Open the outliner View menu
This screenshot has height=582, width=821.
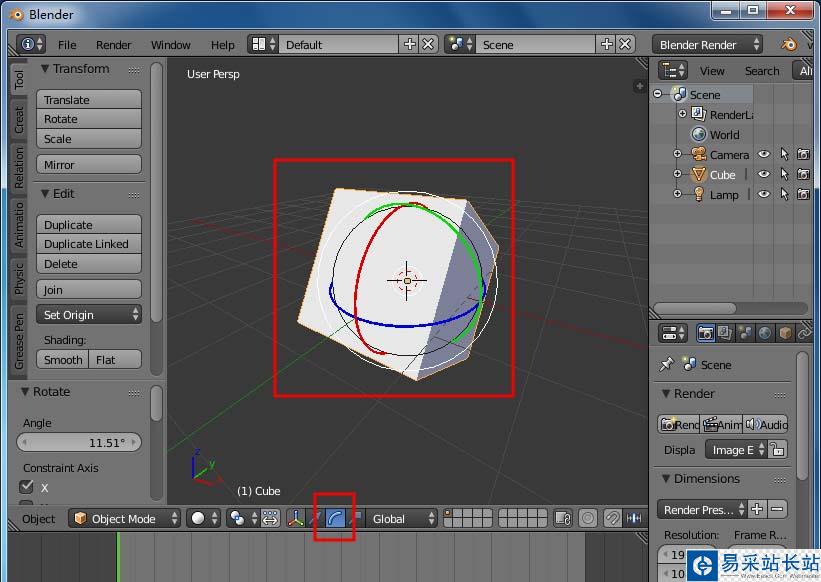pos(712,71)
